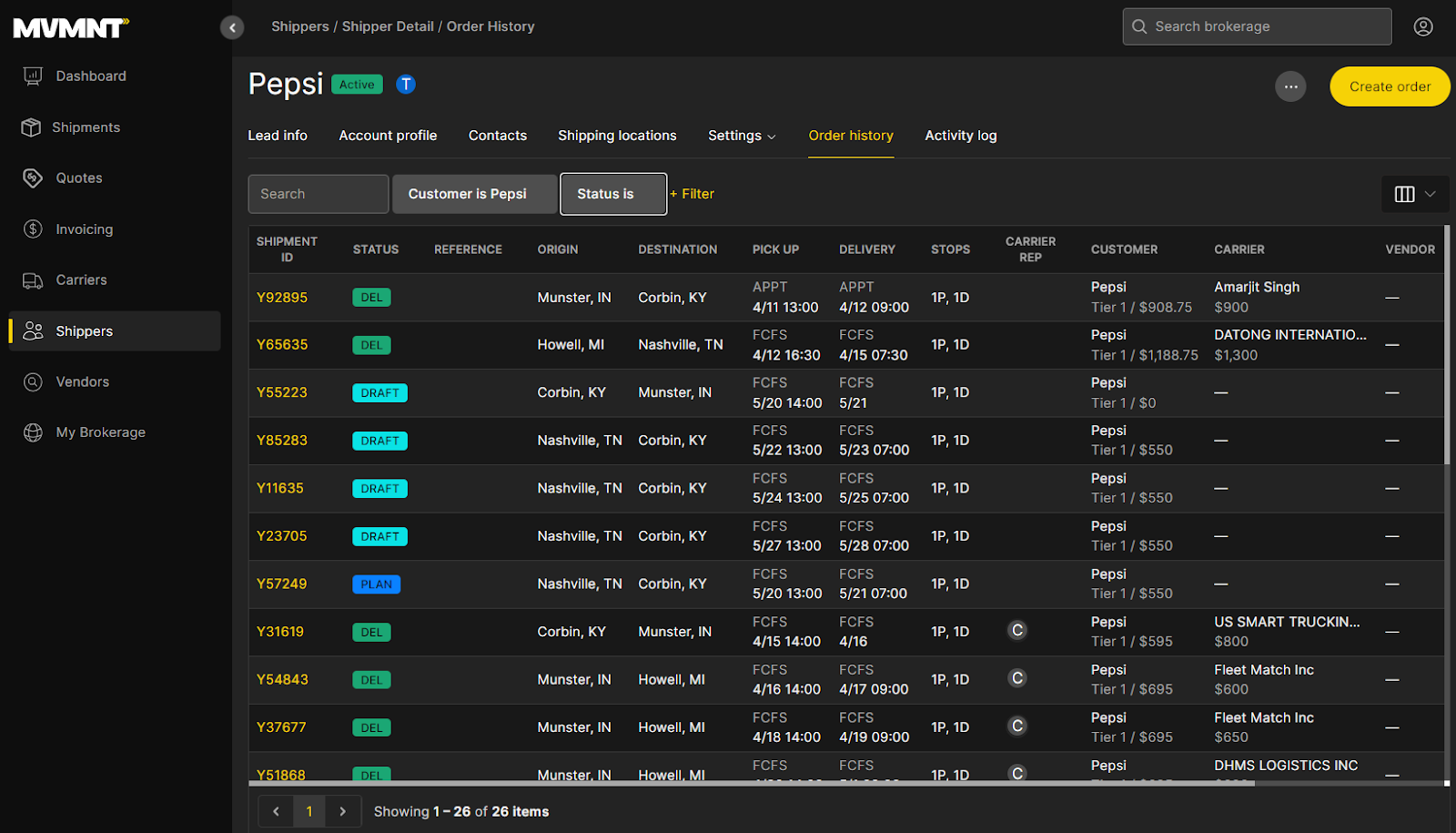The height and width of the screenshot is (833, 1456).
Task: Focus the Search brokerage field
Action: (1257, 26)
